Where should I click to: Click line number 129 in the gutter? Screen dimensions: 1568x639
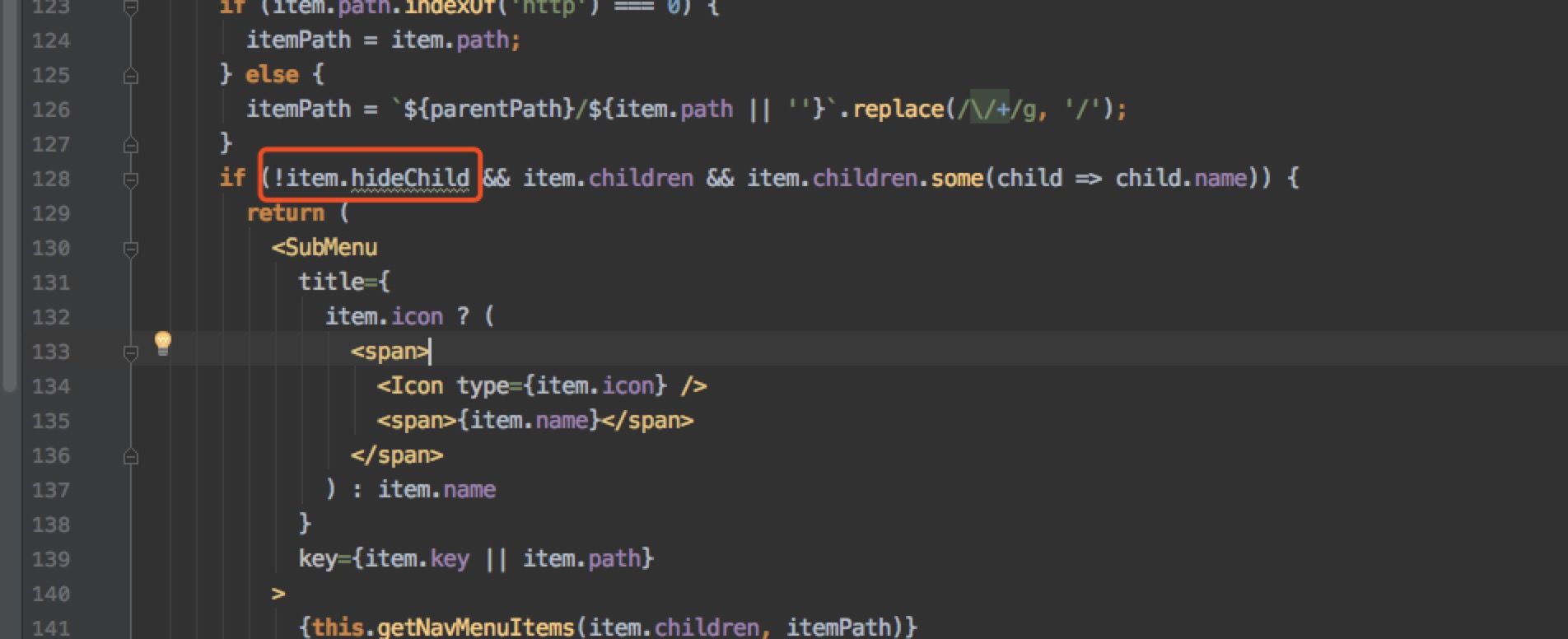(51, 213)
